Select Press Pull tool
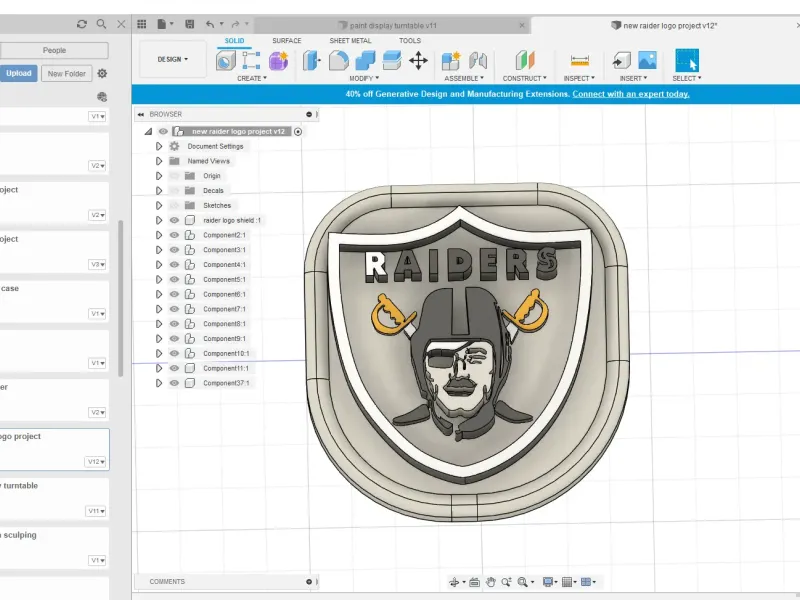Screen dimensions: 800x600 click(x=311, y=61)
